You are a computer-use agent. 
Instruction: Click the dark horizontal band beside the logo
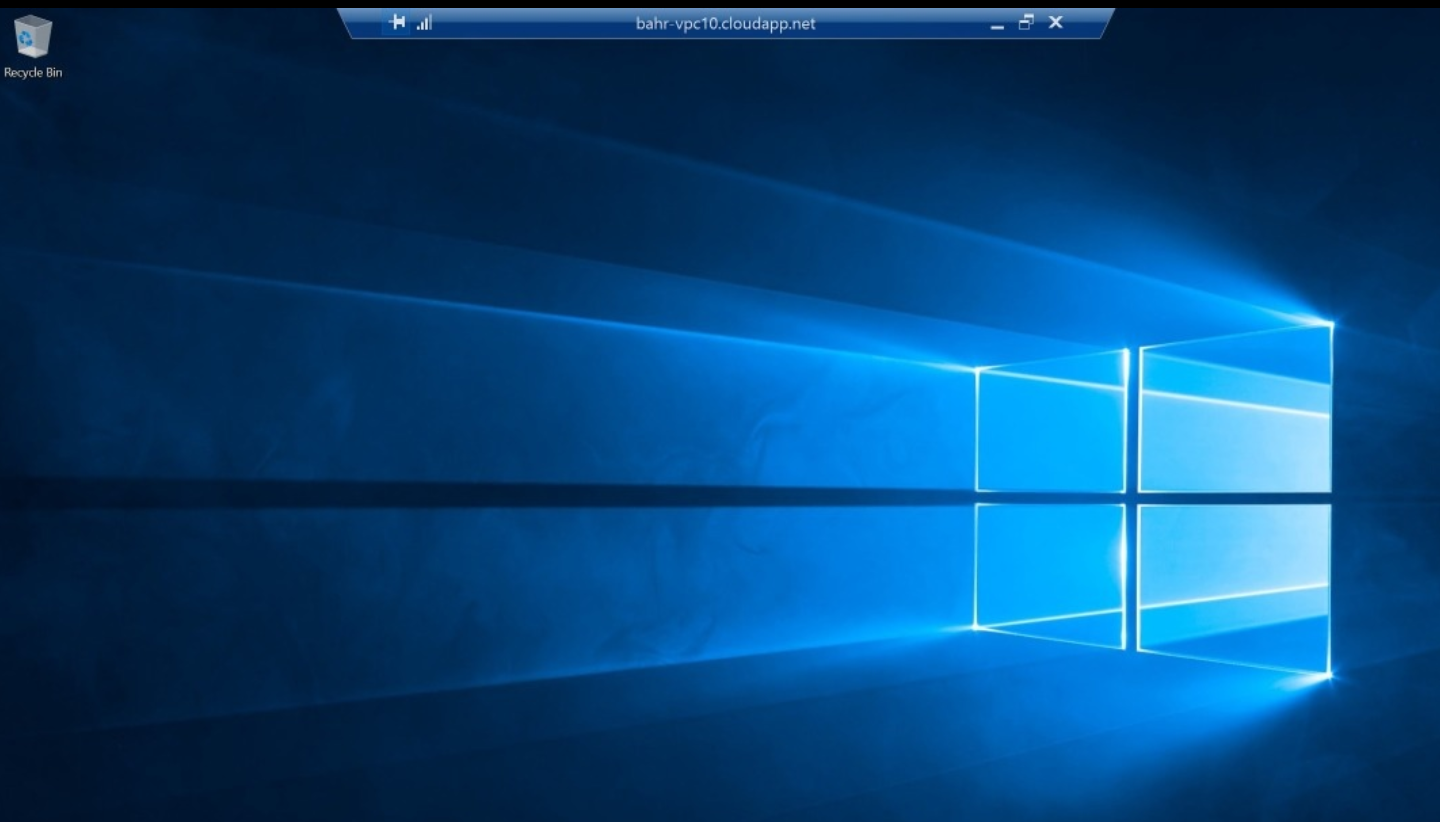click(x=500, y=495)
